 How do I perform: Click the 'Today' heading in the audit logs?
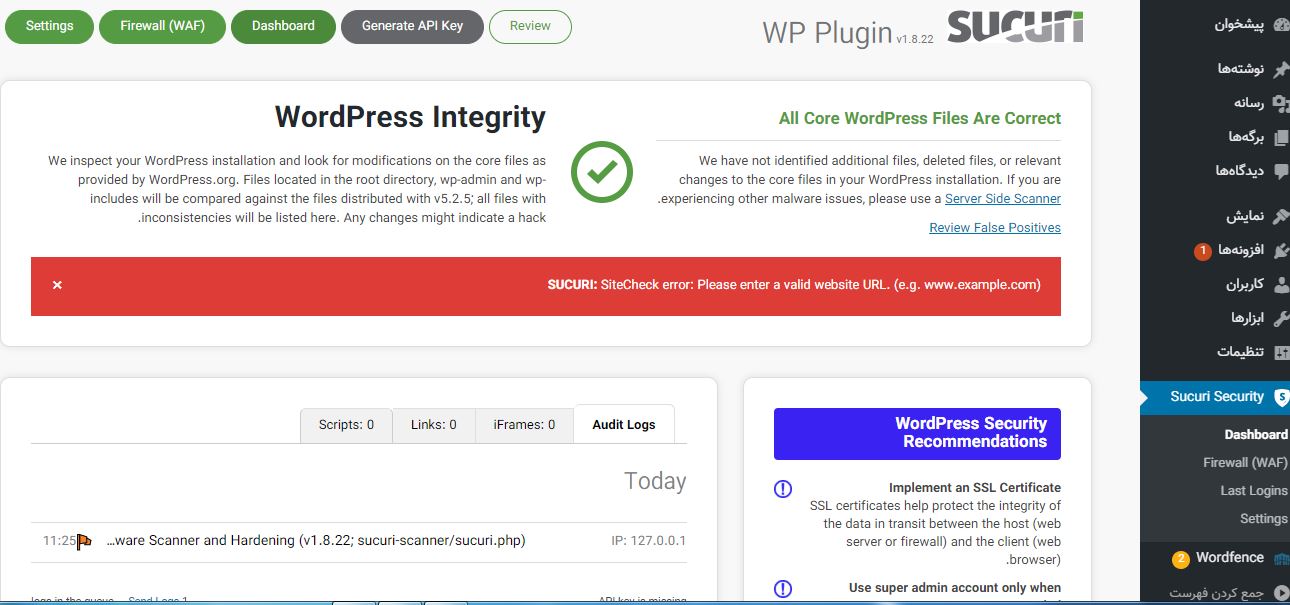pyautogui.click(x=655, y=481)
